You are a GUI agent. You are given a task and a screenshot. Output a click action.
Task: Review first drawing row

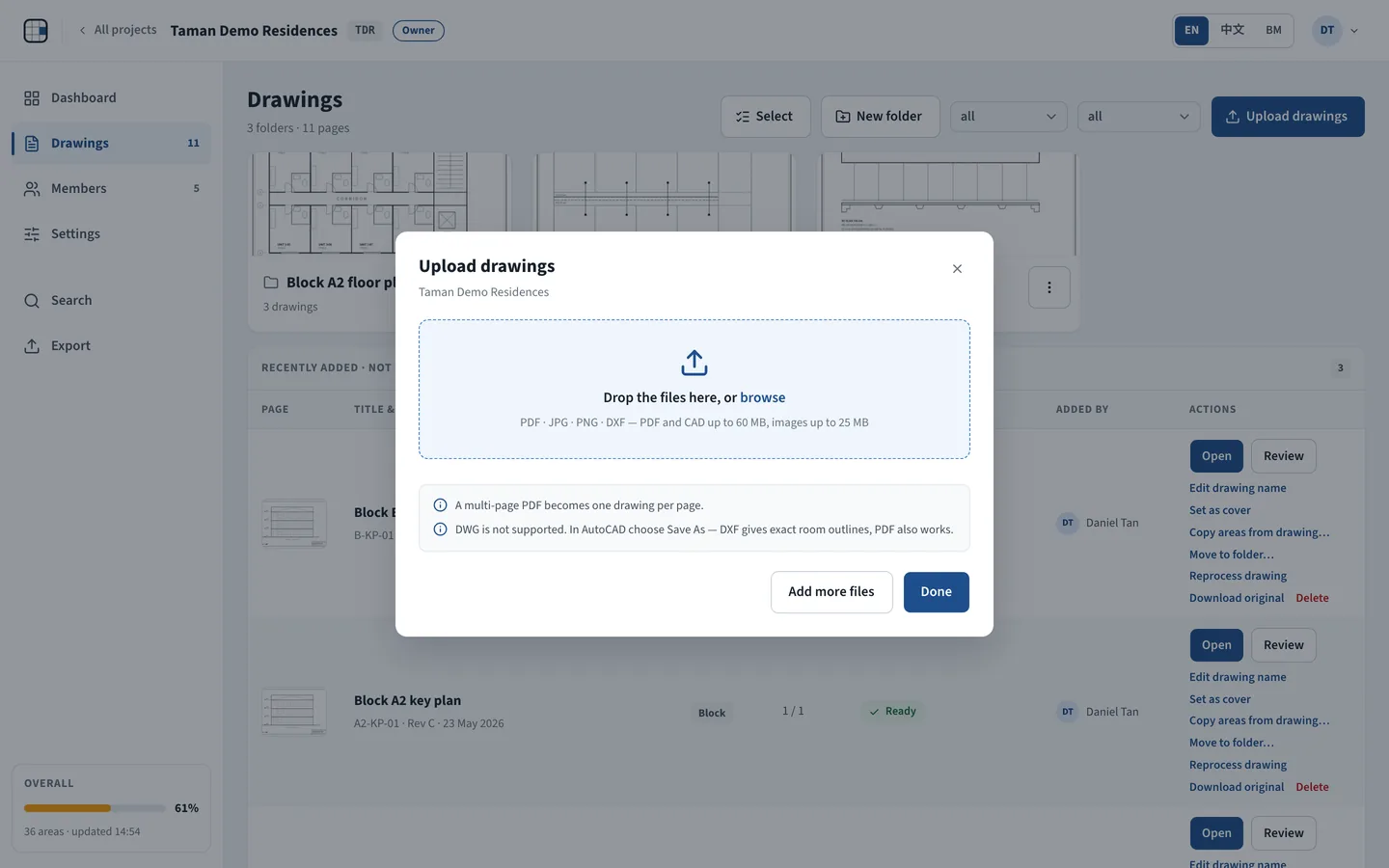(x=1283, y=456)
